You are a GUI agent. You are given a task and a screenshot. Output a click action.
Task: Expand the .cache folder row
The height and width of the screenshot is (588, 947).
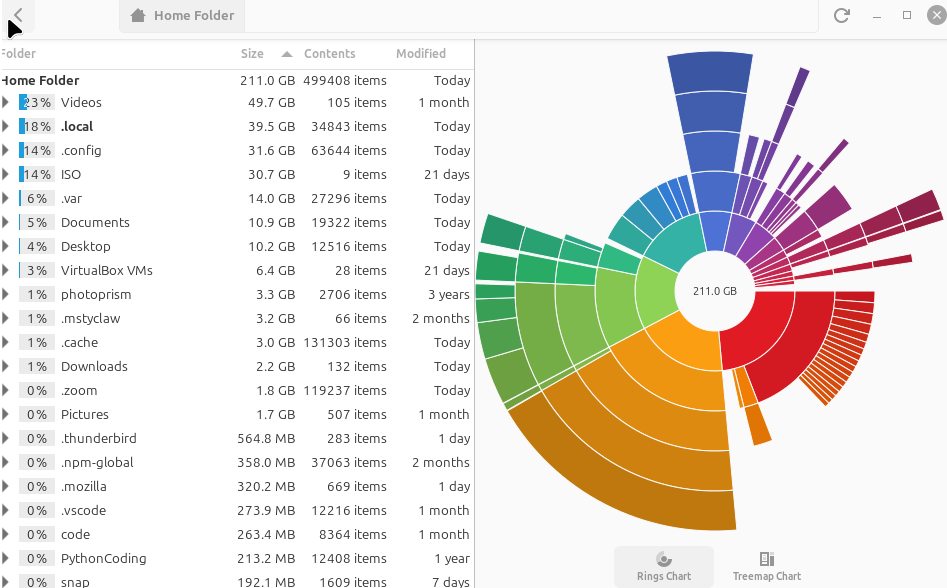pos(5,342)
